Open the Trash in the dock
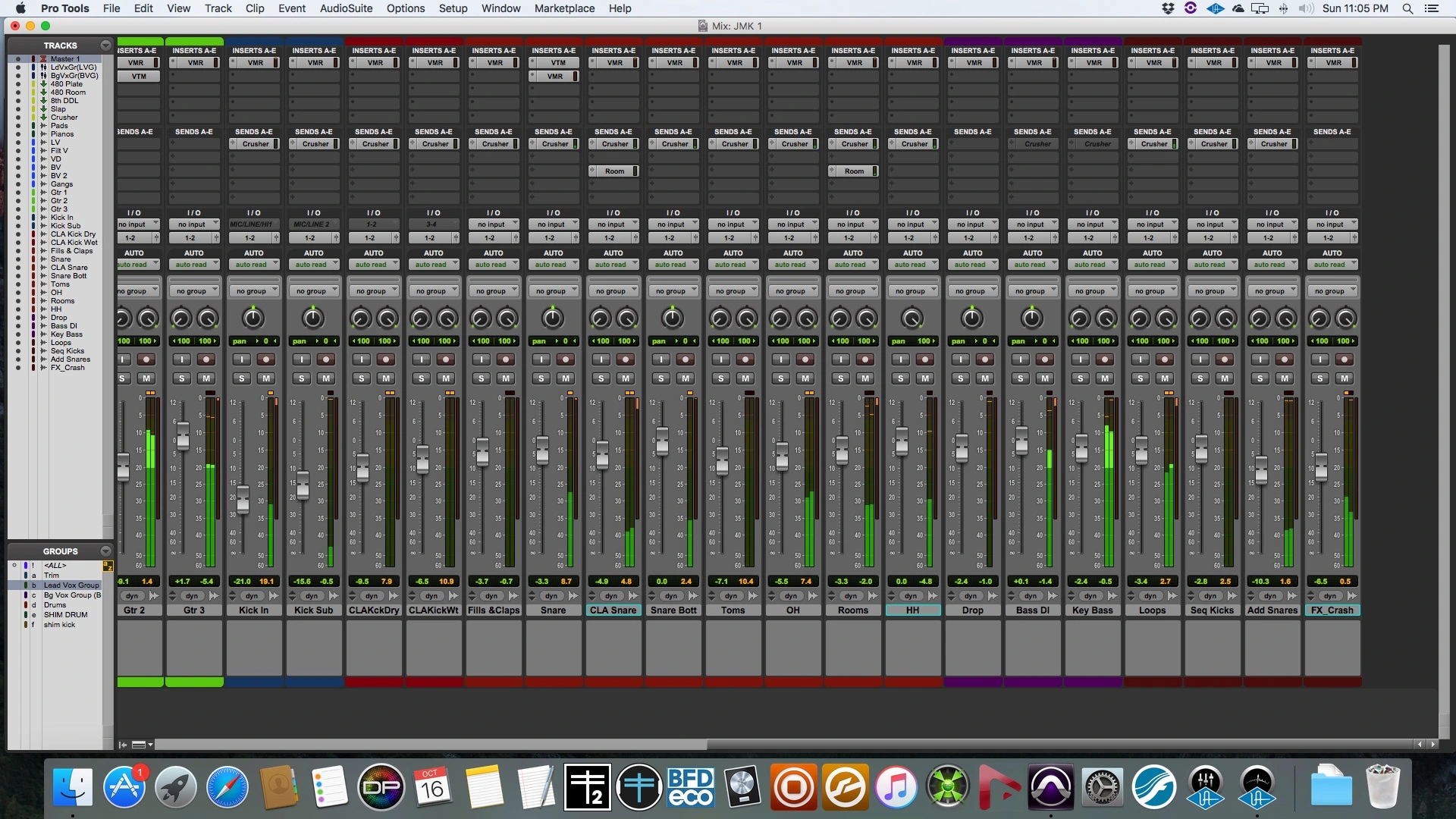 (x=1382, y=787)
